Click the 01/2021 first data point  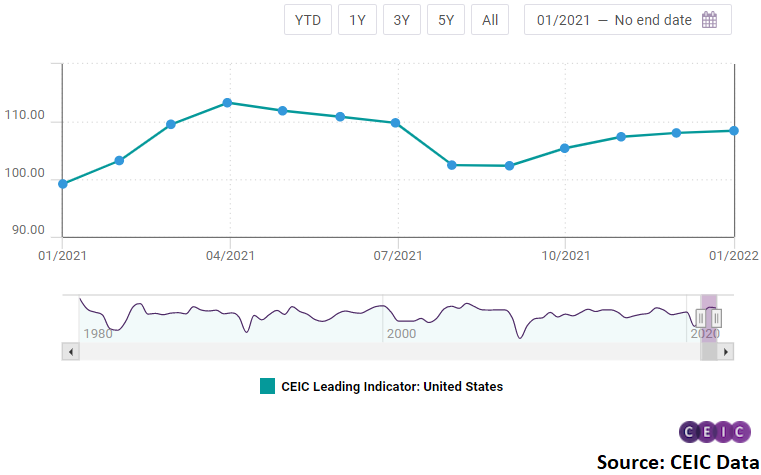63,184
